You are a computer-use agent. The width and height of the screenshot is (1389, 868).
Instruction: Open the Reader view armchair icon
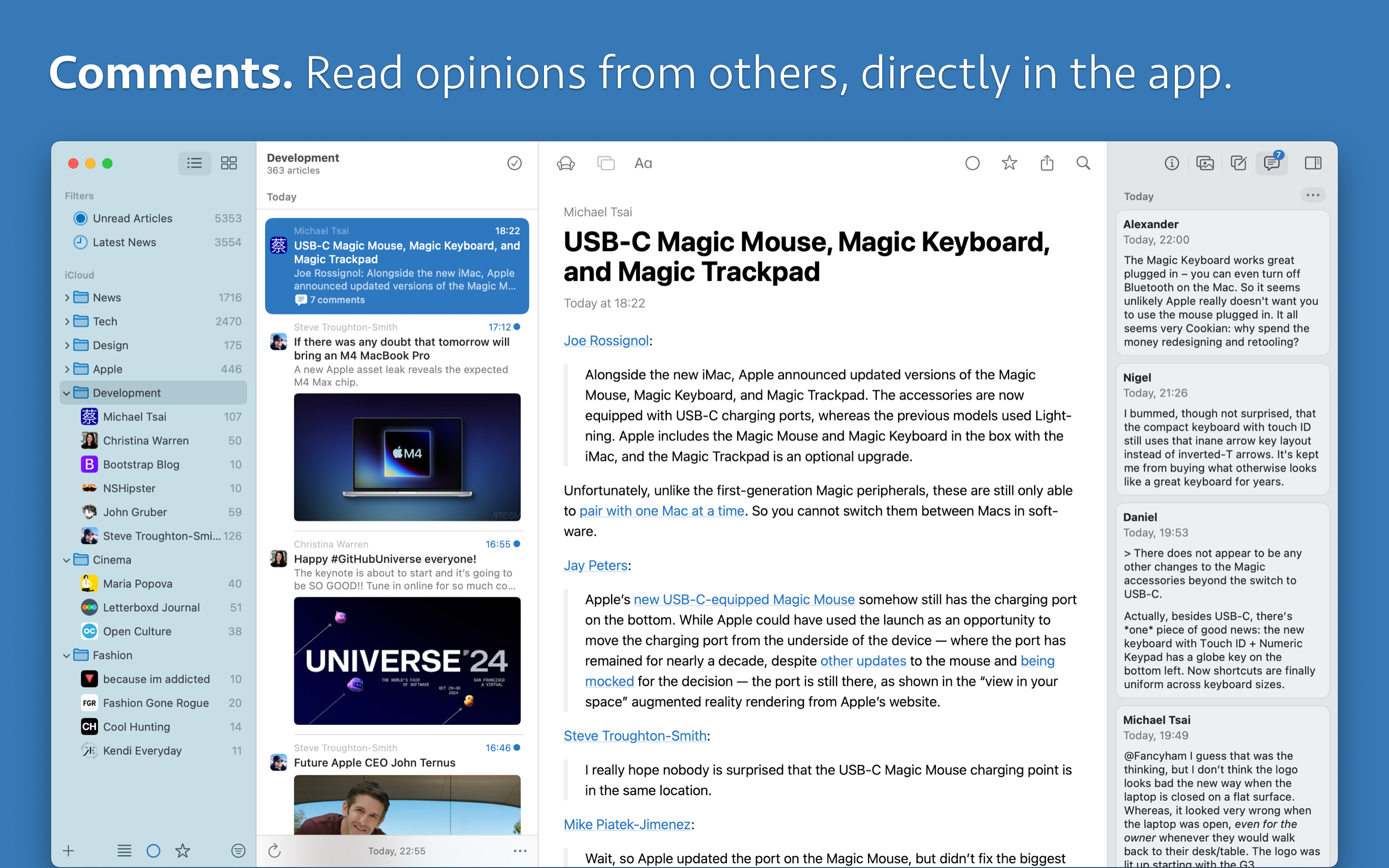pyautogui.click(x=565, y=163)
